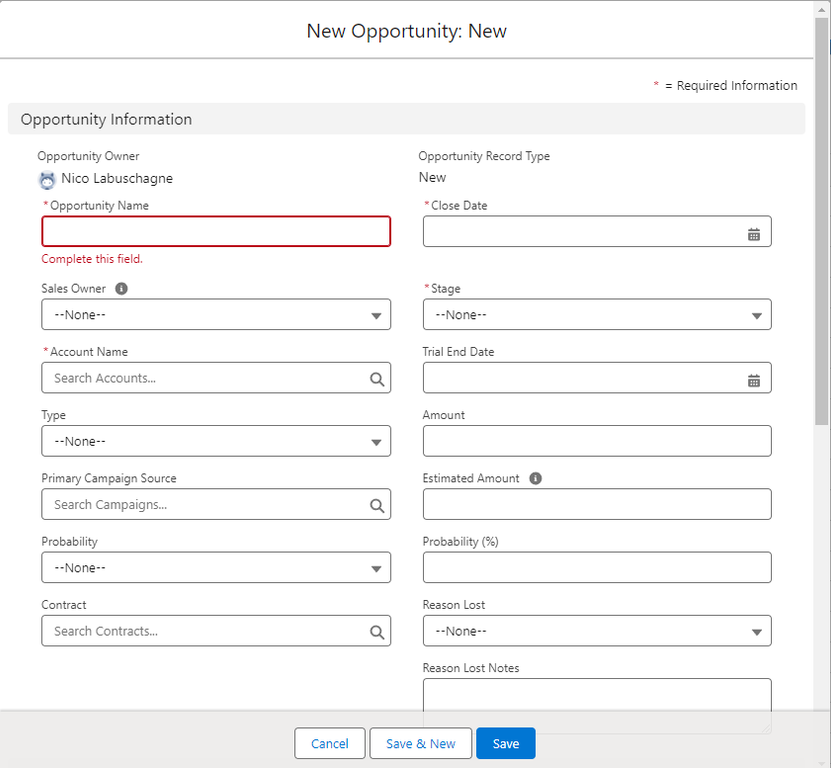
Task: Open the Close Date calendar picker icon
Action: pyautogui.click(x=754, y=234)
